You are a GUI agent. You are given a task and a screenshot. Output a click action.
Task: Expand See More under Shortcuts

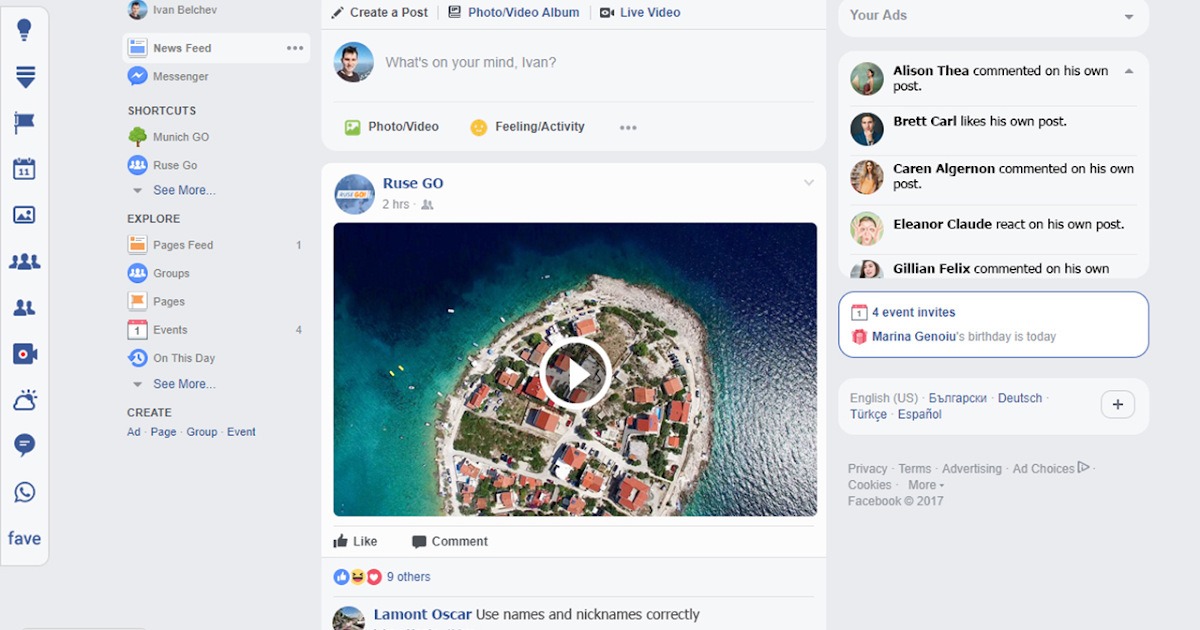[x=184, y=190]
